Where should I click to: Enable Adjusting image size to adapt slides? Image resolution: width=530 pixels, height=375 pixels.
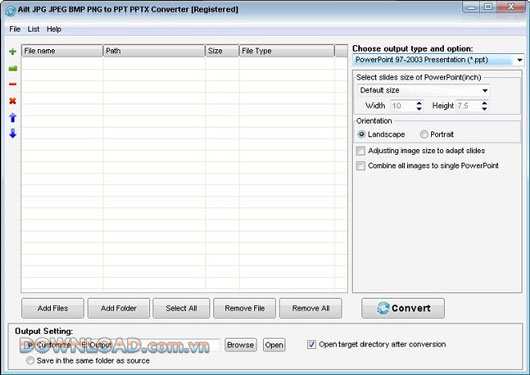[x=361, y=151]
